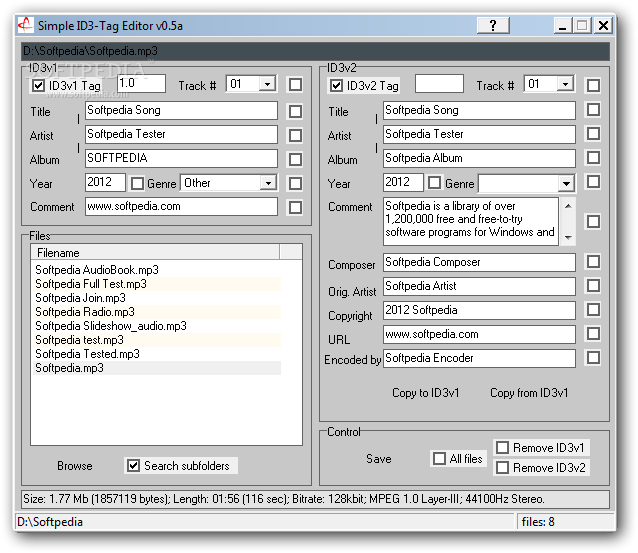Tick the ID3v2 Genre checkbox beside Year
Viewport: 638px width, 553px height.
435,182
